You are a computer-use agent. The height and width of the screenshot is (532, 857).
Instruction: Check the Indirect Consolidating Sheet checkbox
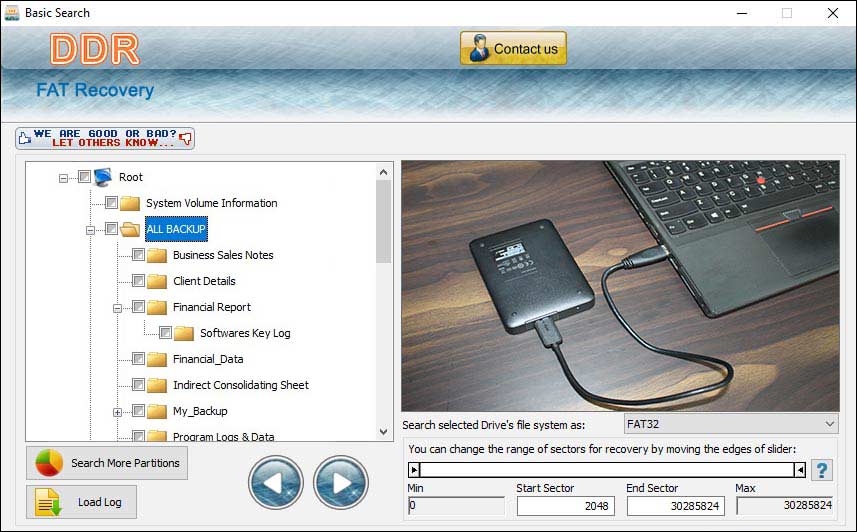coord(138,384)
